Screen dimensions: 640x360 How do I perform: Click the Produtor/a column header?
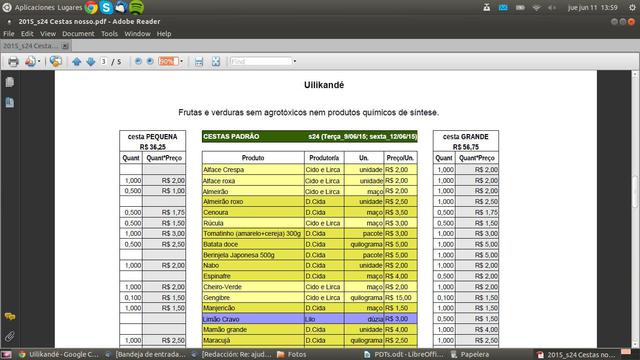[x=324, y=158]
